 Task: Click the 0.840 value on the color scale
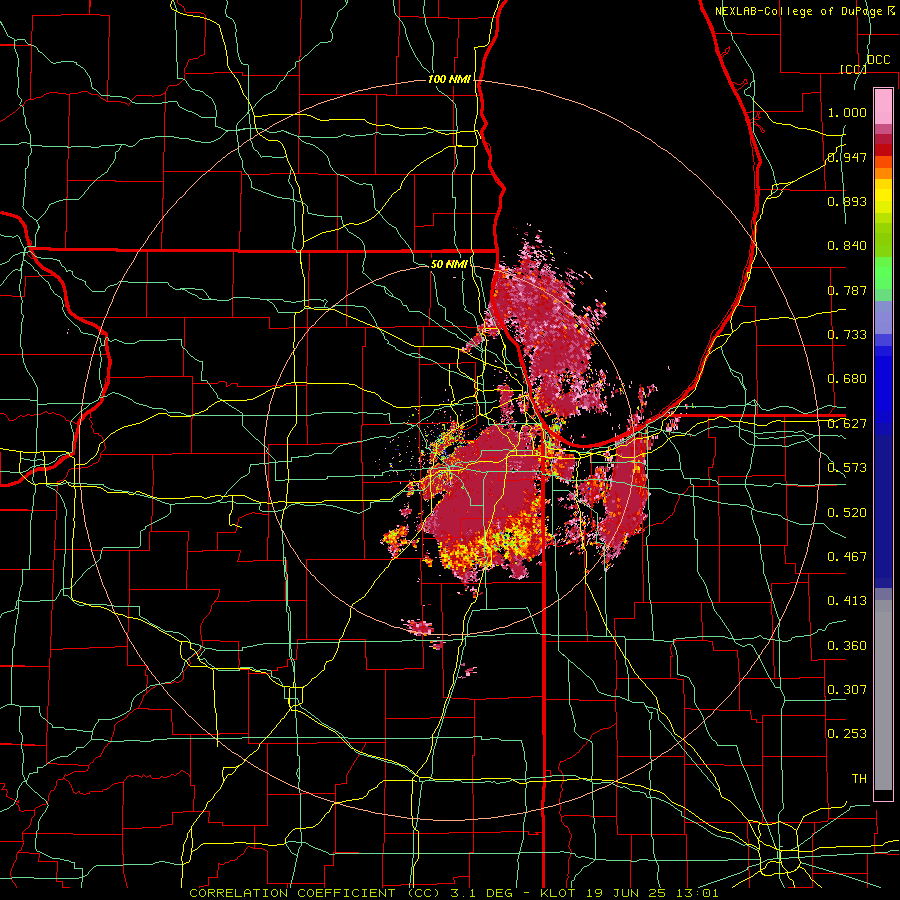(x=847, y=246)
